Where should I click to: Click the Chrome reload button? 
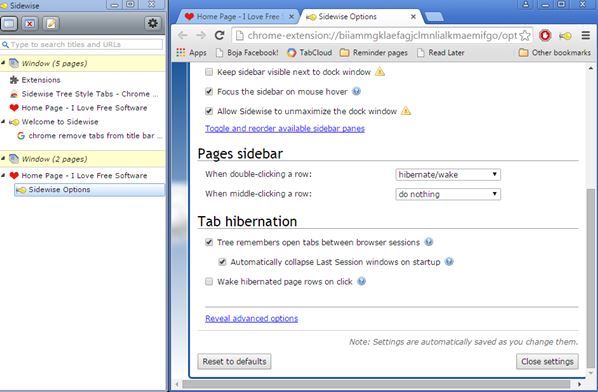[219, 35]
